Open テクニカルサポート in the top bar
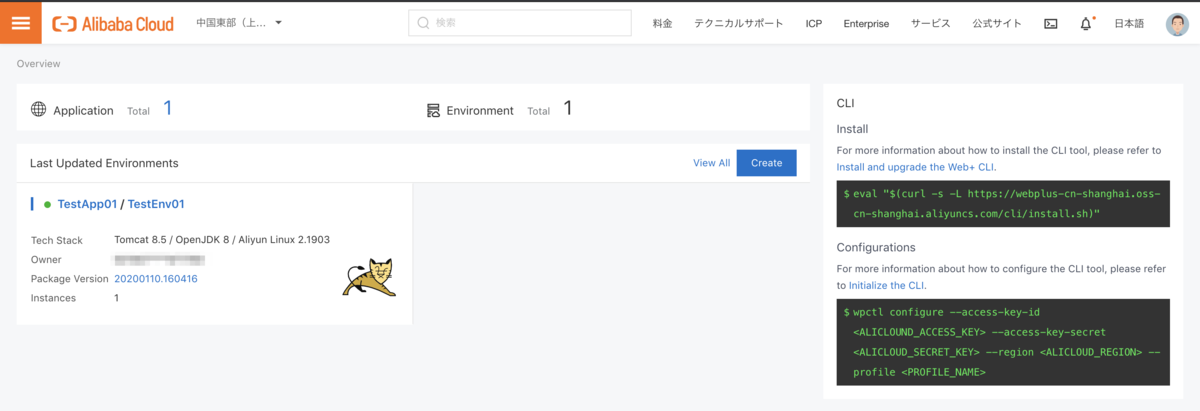The image size is (1200, 411). pyautogui.click(x=739, y=23)
